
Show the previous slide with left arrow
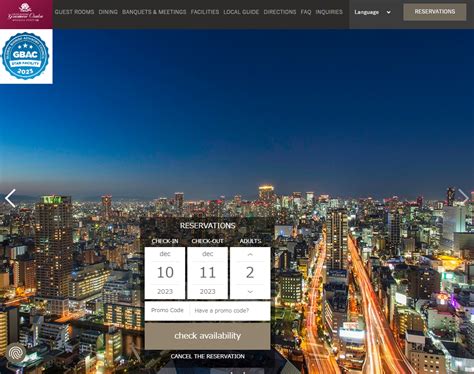coord(10,198)
